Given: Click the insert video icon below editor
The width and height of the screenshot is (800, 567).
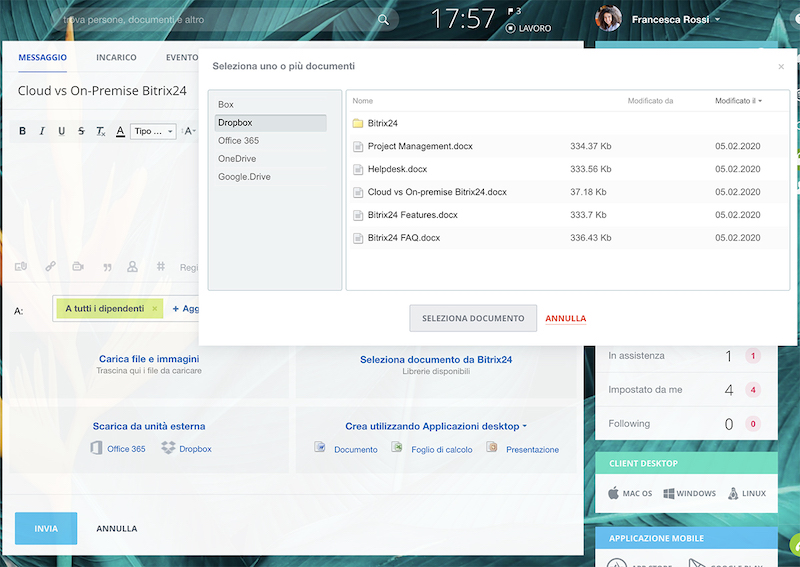Looking at the screenshot, I should 78,266.
